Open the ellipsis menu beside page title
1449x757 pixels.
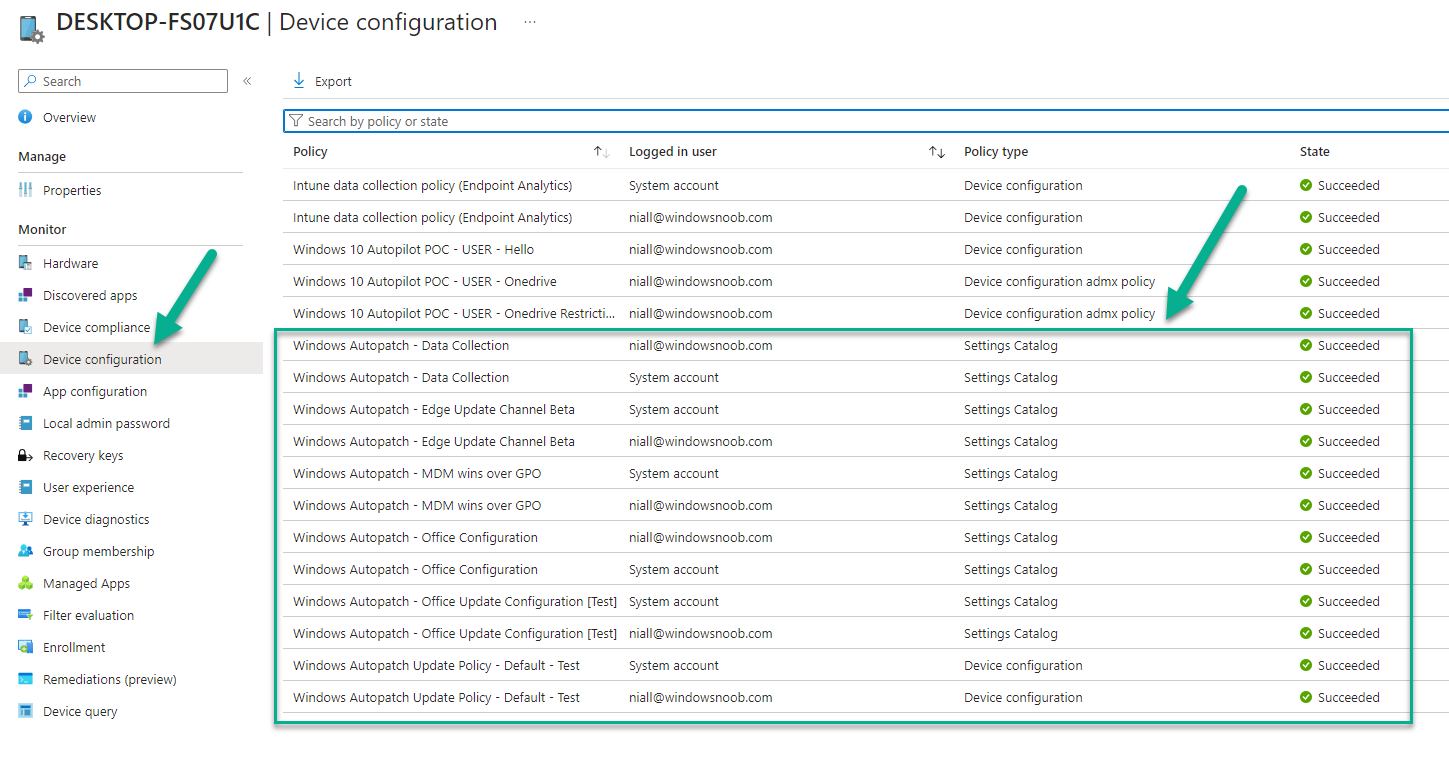[x=530, y=22]
